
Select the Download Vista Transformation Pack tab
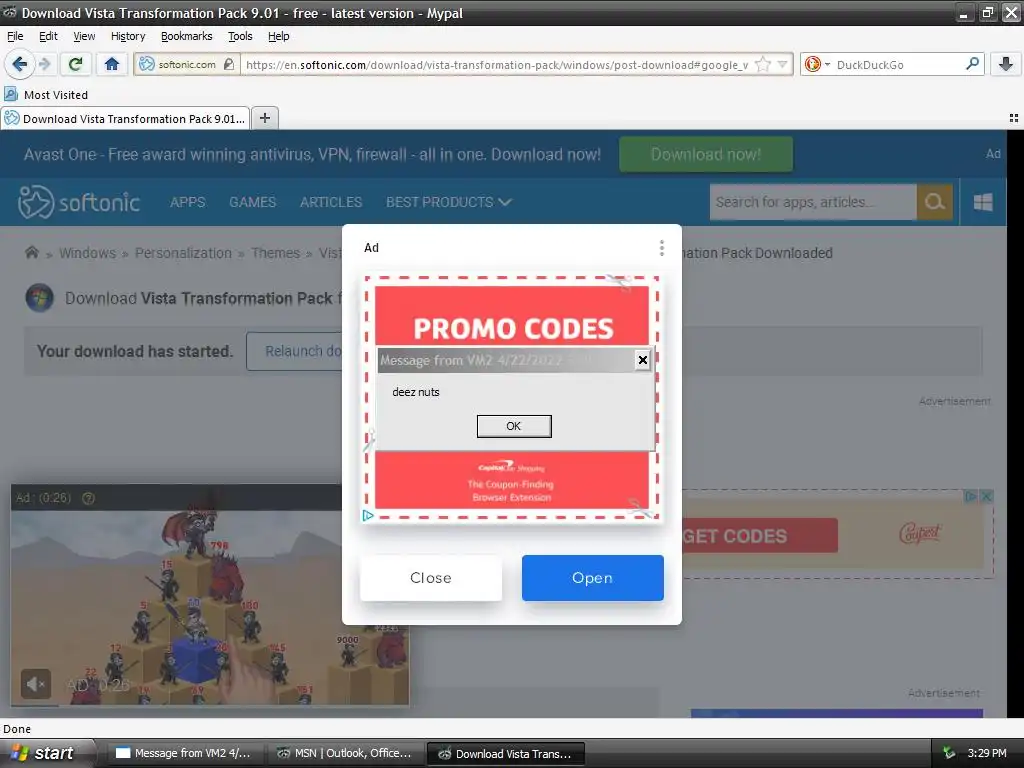point(125,118)
